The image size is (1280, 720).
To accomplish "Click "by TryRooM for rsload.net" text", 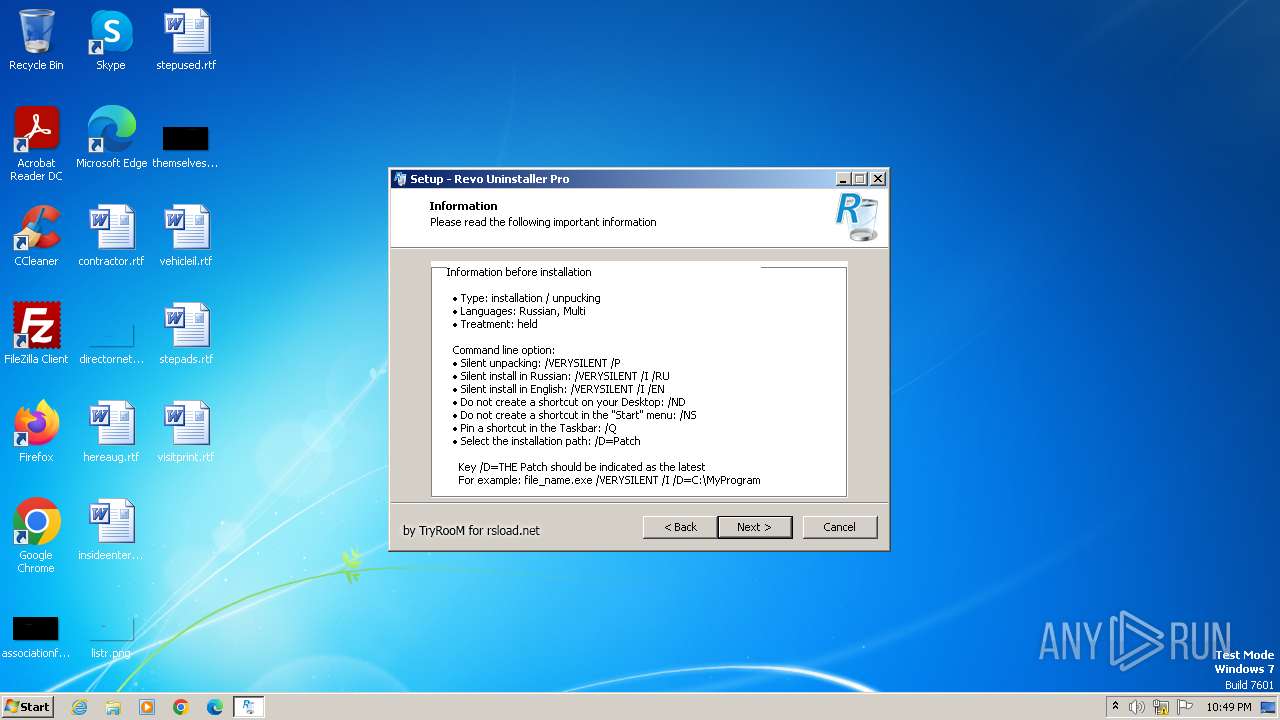I will pyautogui.click(x=471, y=530).
